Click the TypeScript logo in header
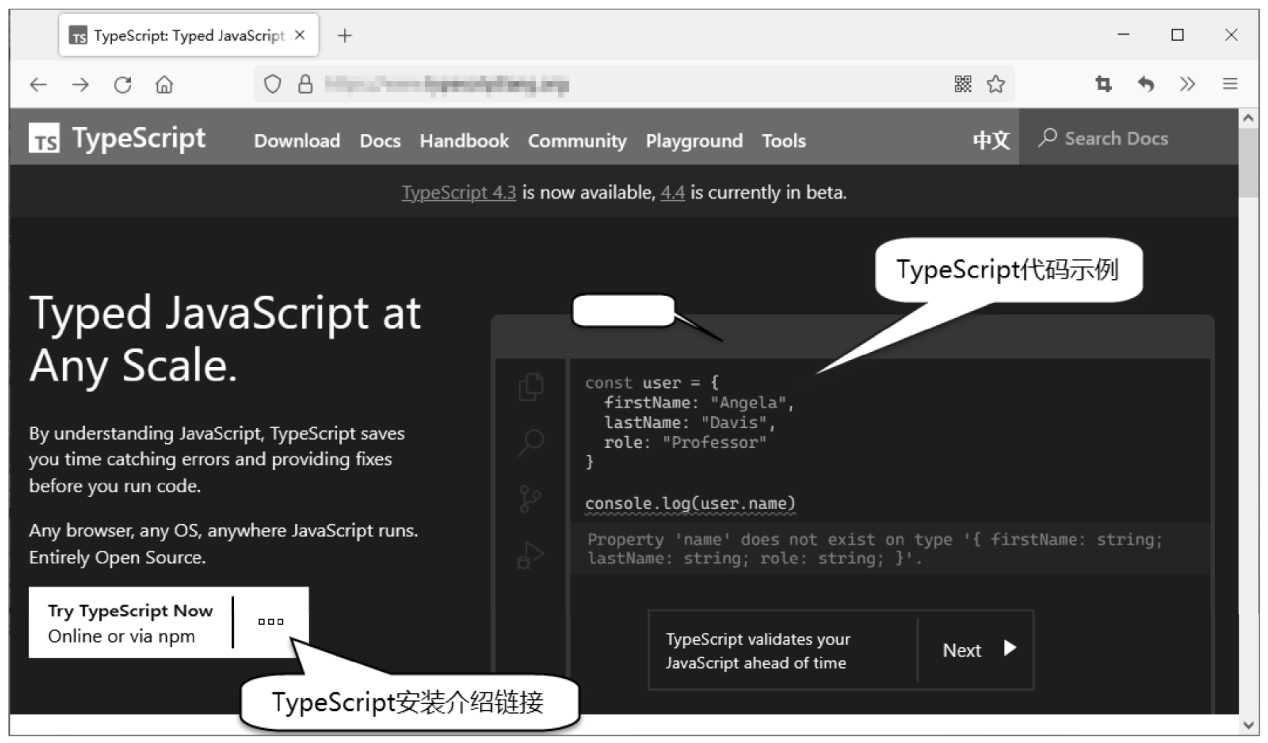Image resolution: width=1268 pixels, height=743 pixels. pyautogui.click(x=117, y=138)
